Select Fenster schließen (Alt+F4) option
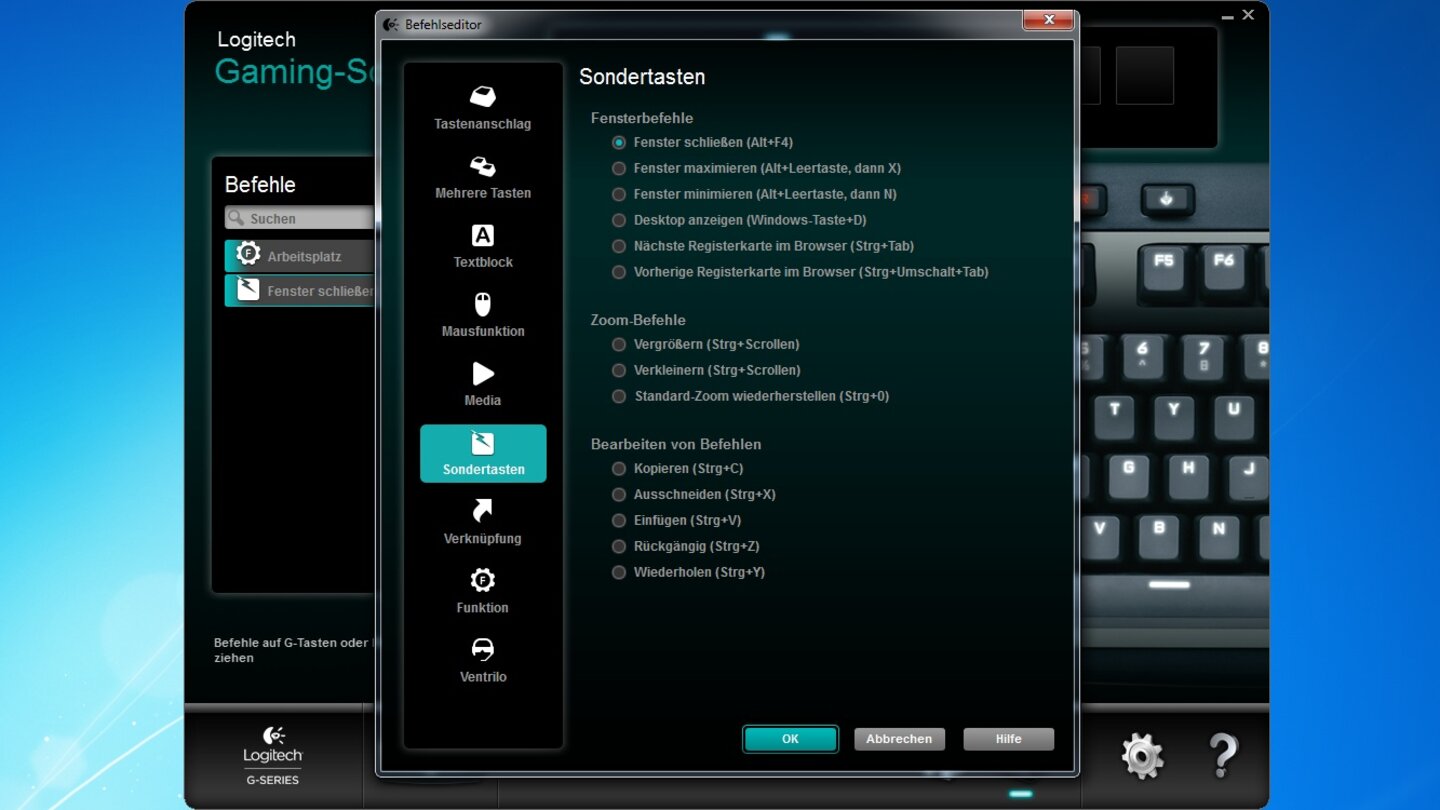 pyautogui.click(x=703, y=142)
